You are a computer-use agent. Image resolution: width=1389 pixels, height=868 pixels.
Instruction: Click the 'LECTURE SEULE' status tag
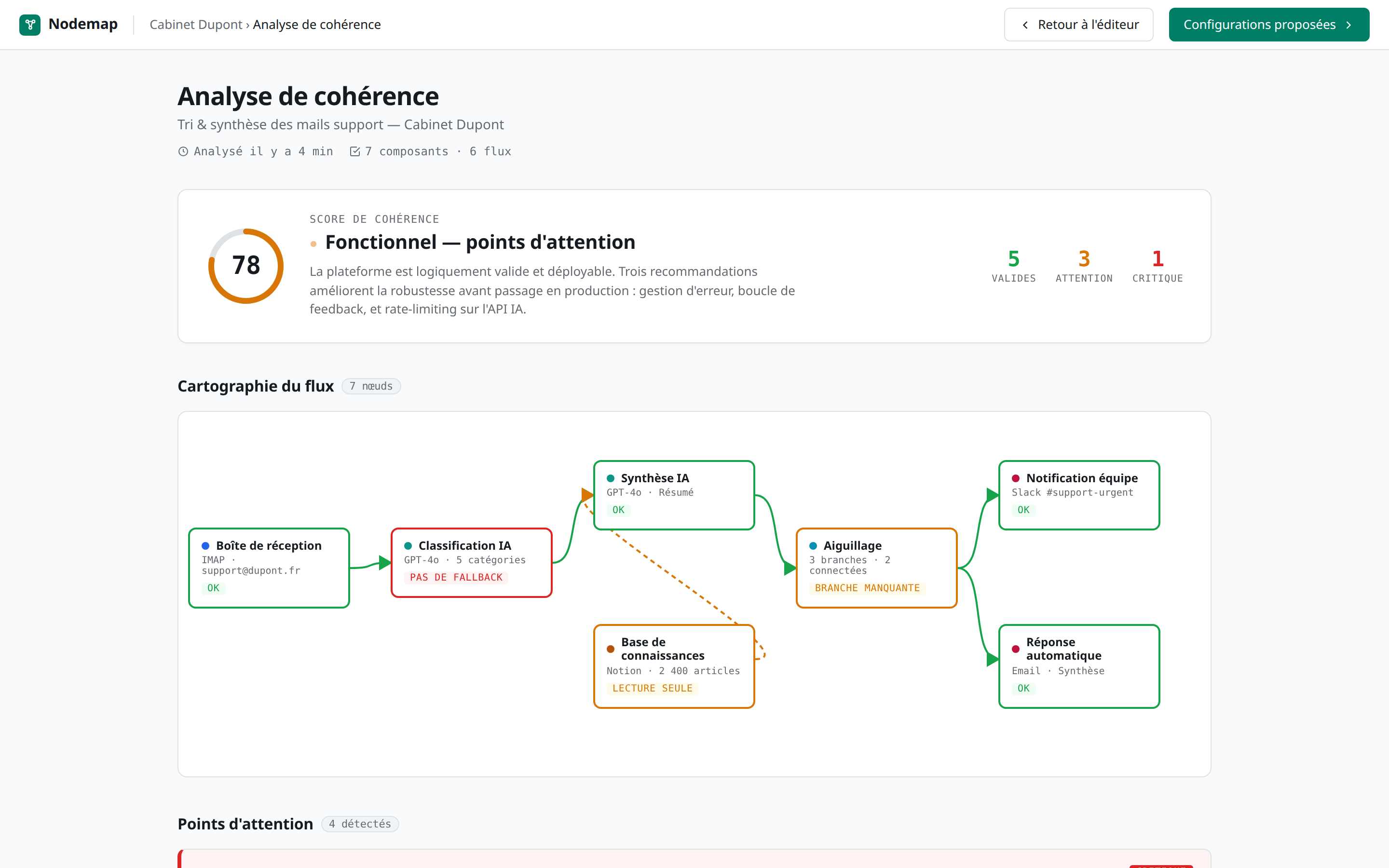(652, 688)
